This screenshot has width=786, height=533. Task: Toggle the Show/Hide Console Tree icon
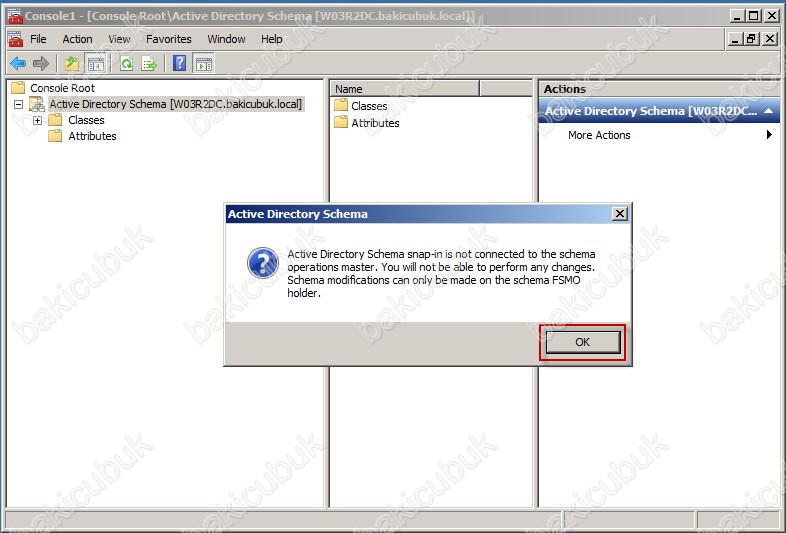pyautogui.click(x=95, y=64)
